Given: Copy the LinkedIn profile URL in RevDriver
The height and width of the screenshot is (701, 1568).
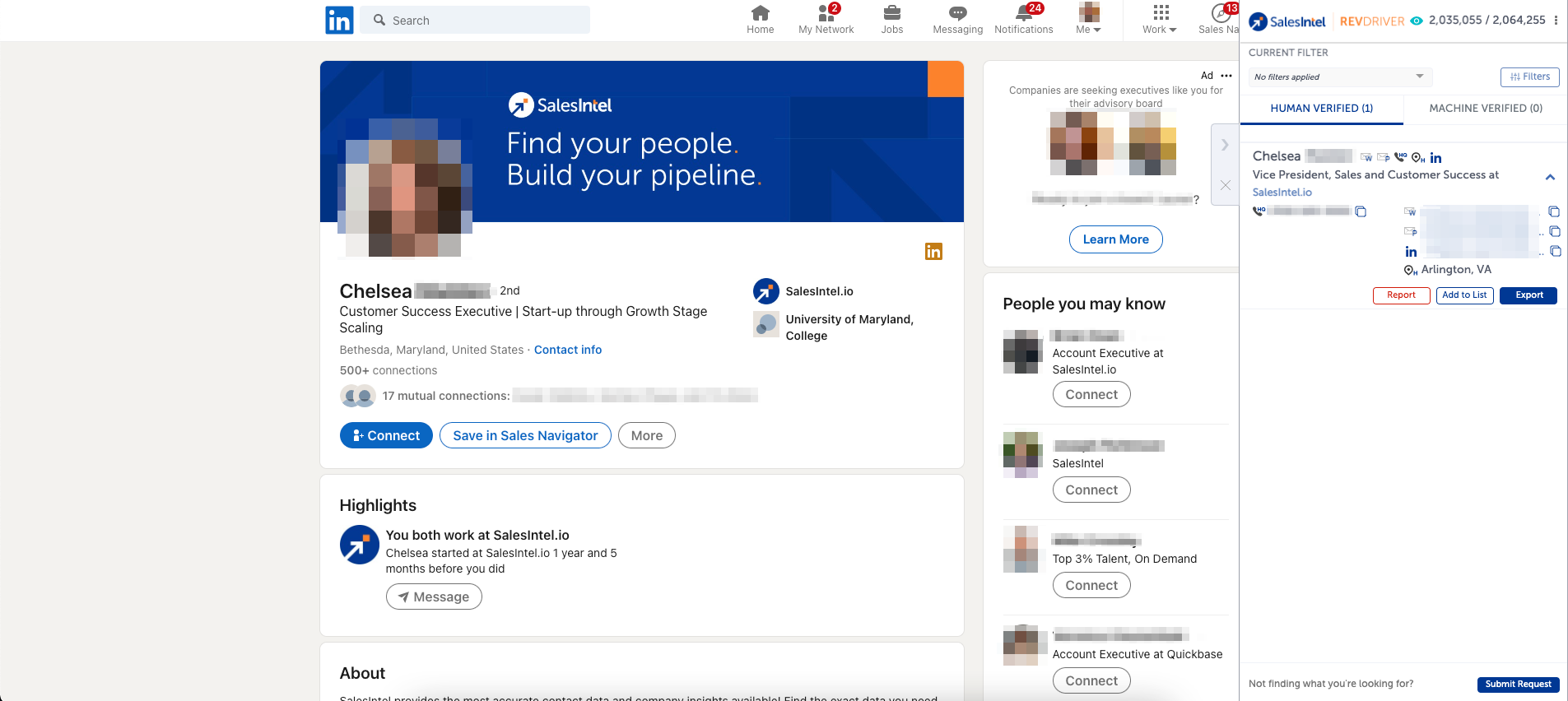Looking at the screenshot, I should click(x=1555, y=251).
